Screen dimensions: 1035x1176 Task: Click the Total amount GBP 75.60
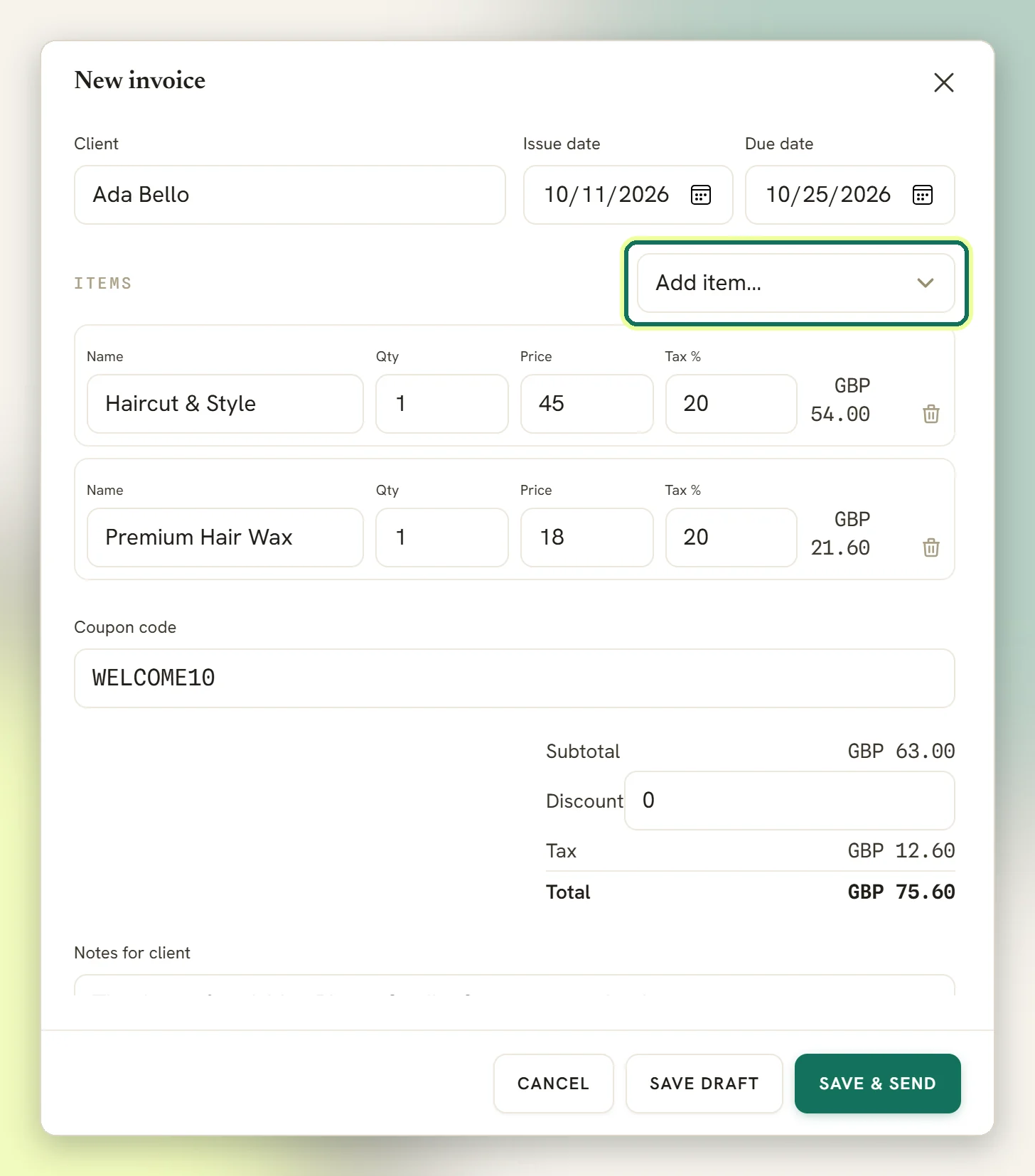tap(901, 892)
